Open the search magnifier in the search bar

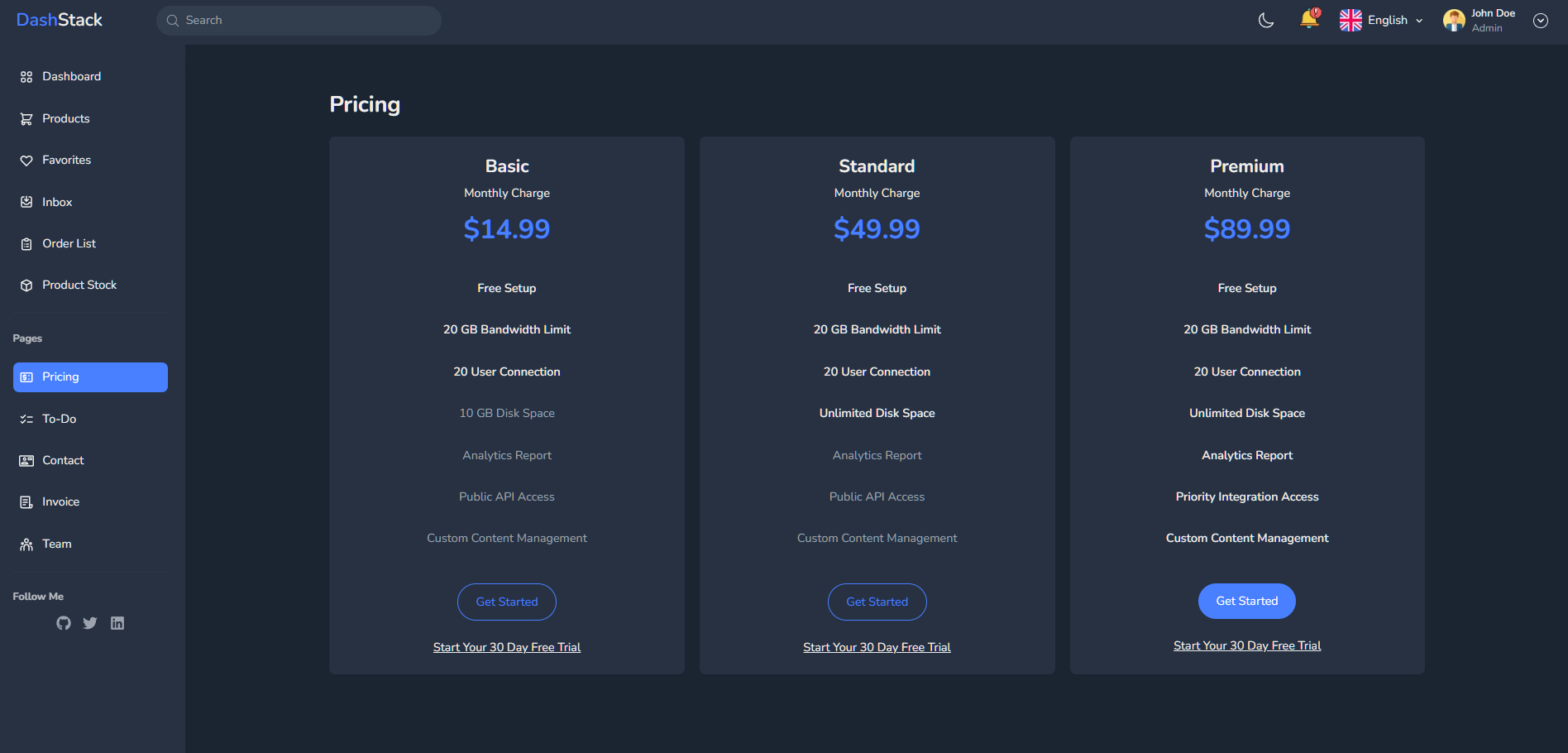click(173, 20)
